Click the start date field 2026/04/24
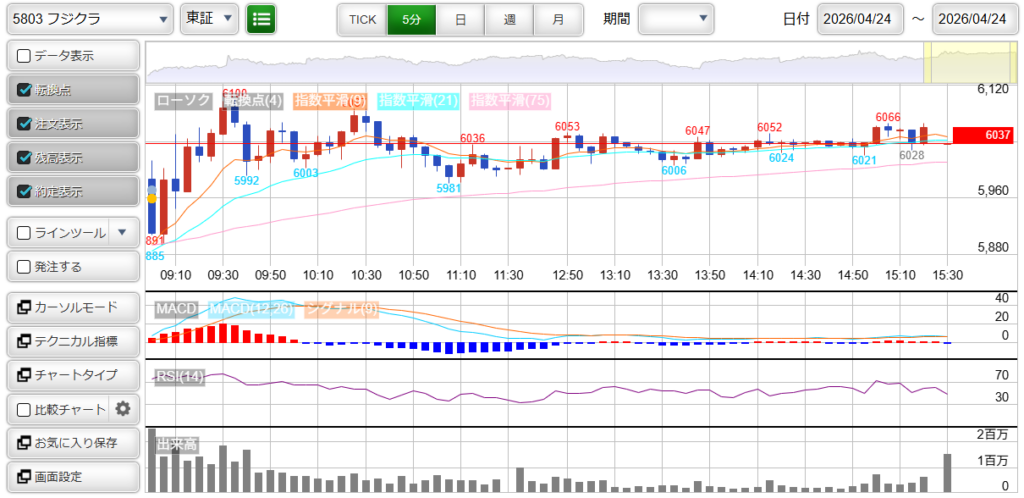 point(860,18)
